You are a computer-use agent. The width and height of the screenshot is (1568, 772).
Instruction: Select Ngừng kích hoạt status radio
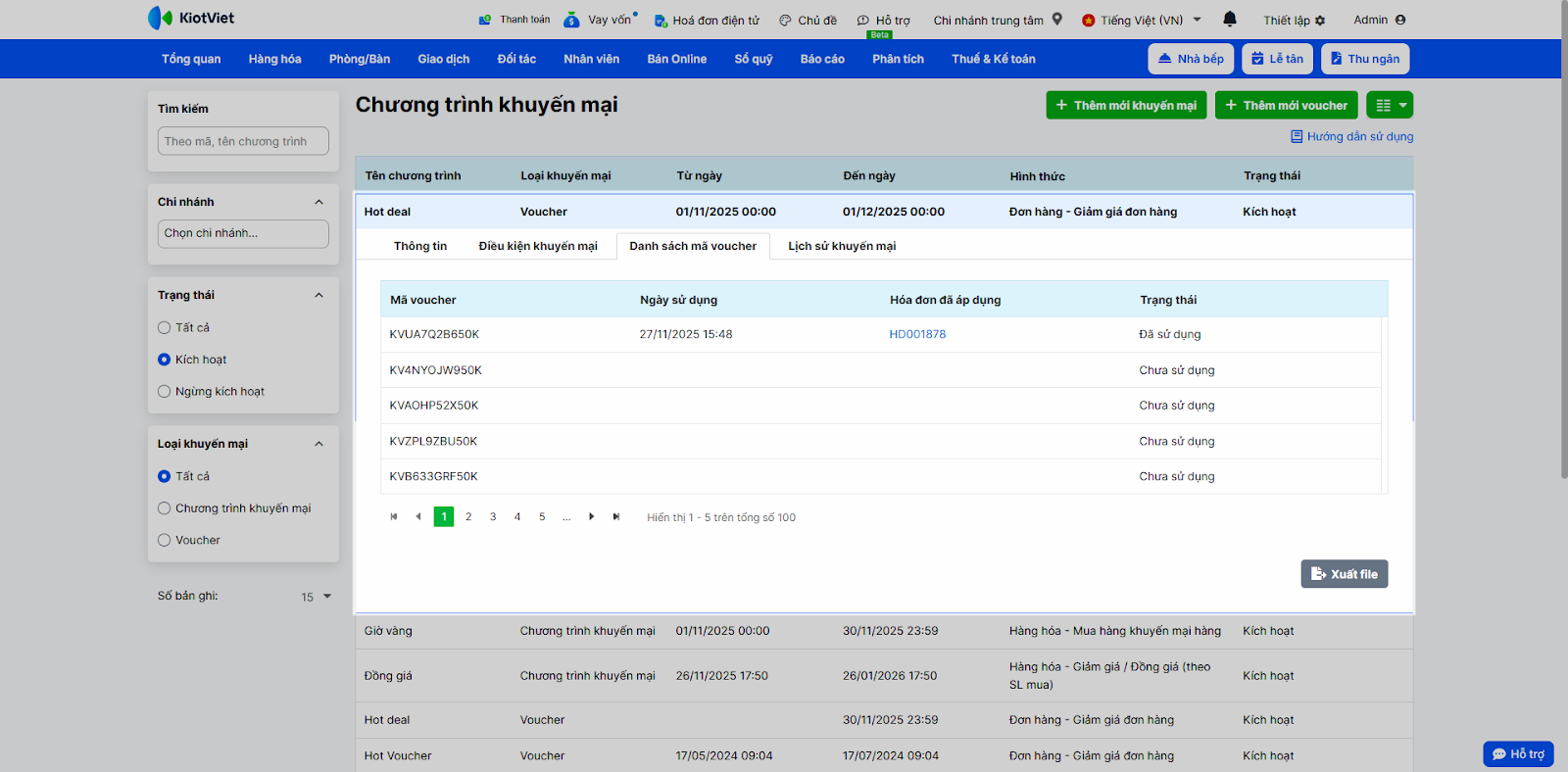[165, 392]
